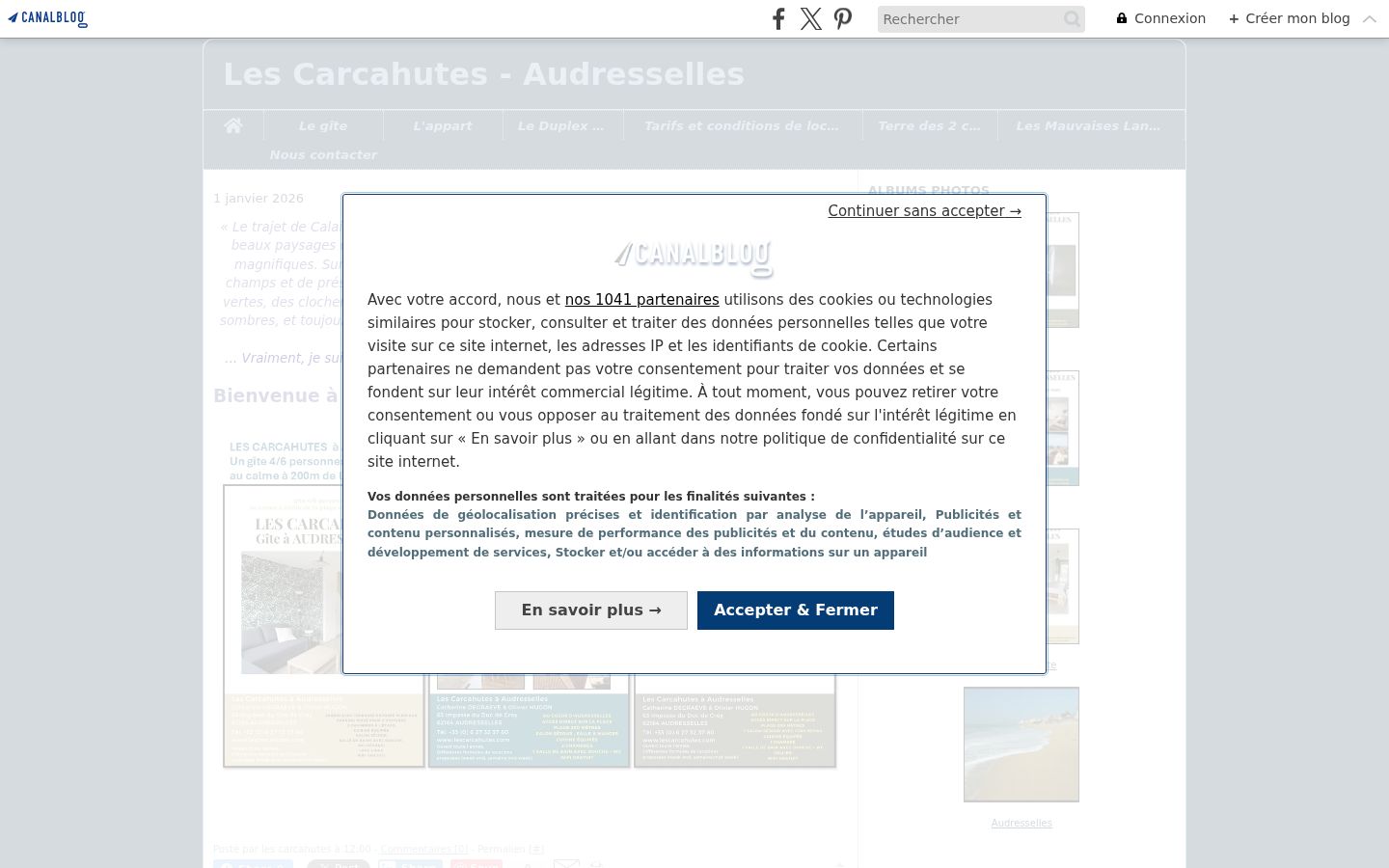The image size is (1389, 868).
Task: Open the Terre des 2 c... menu item
Action: tap(929, 125)
